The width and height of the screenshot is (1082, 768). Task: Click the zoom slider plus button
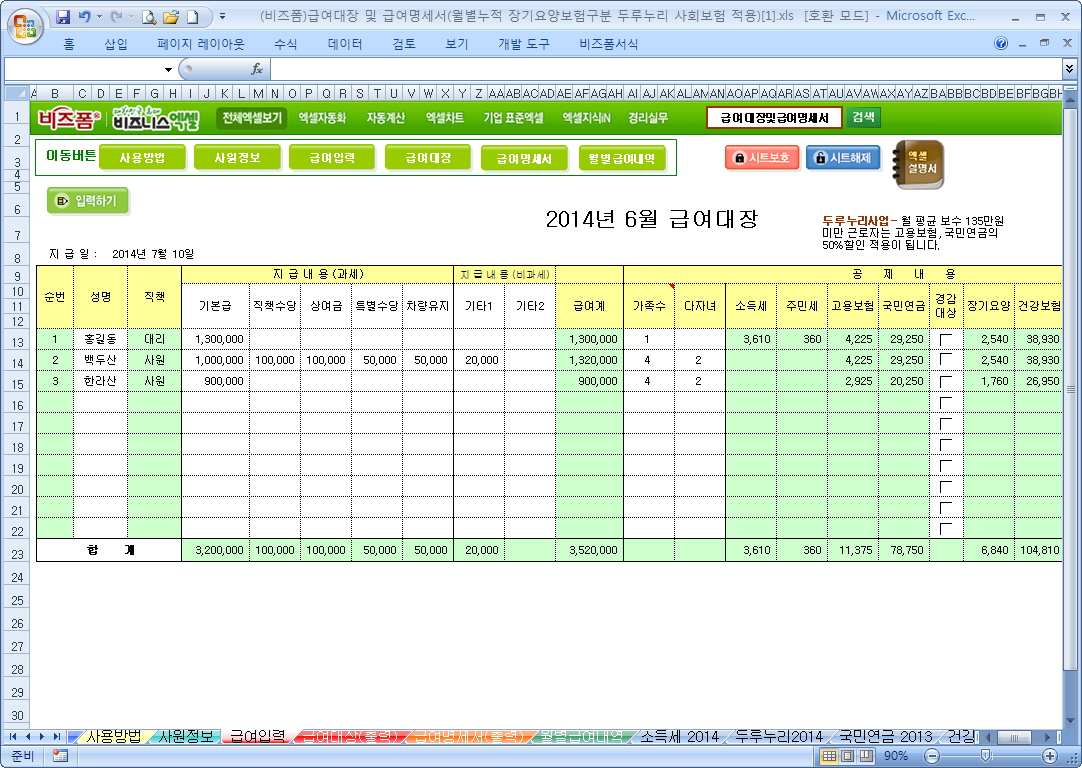1049,756
